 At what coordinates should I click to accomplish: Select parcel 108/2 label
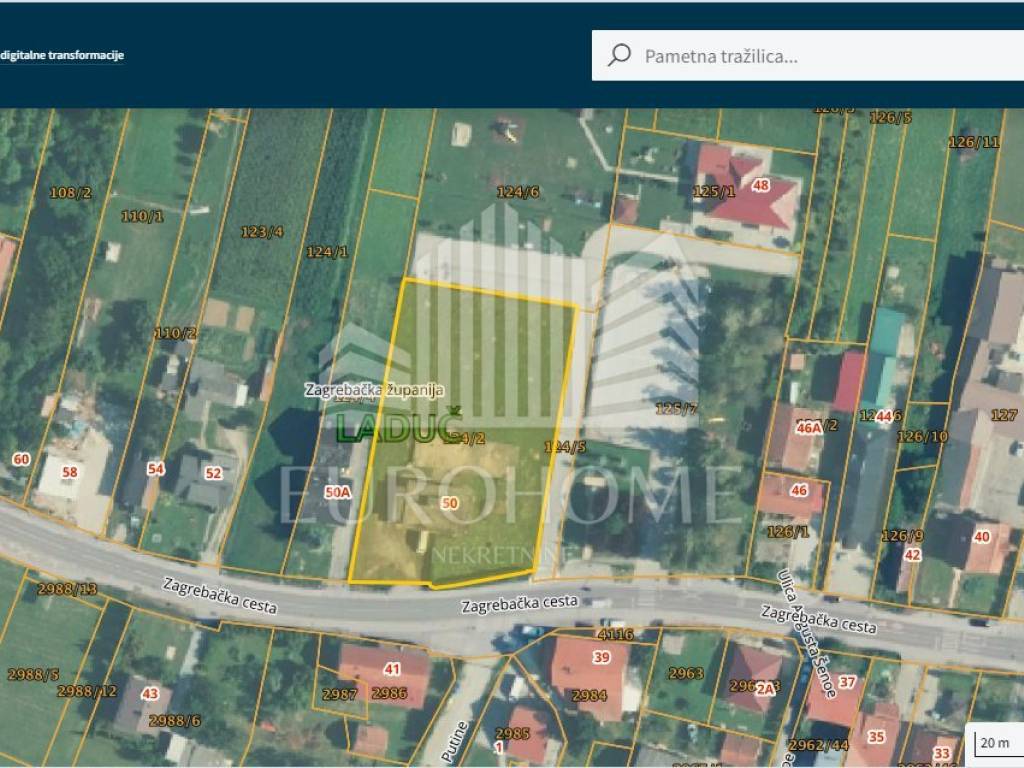tap(71, 192)
